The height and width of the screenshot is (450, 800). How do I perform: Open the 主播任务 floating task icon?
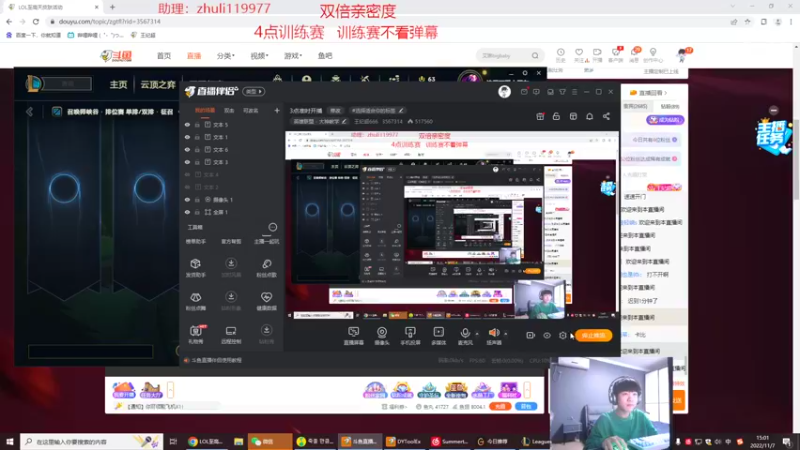click(774, 137)
